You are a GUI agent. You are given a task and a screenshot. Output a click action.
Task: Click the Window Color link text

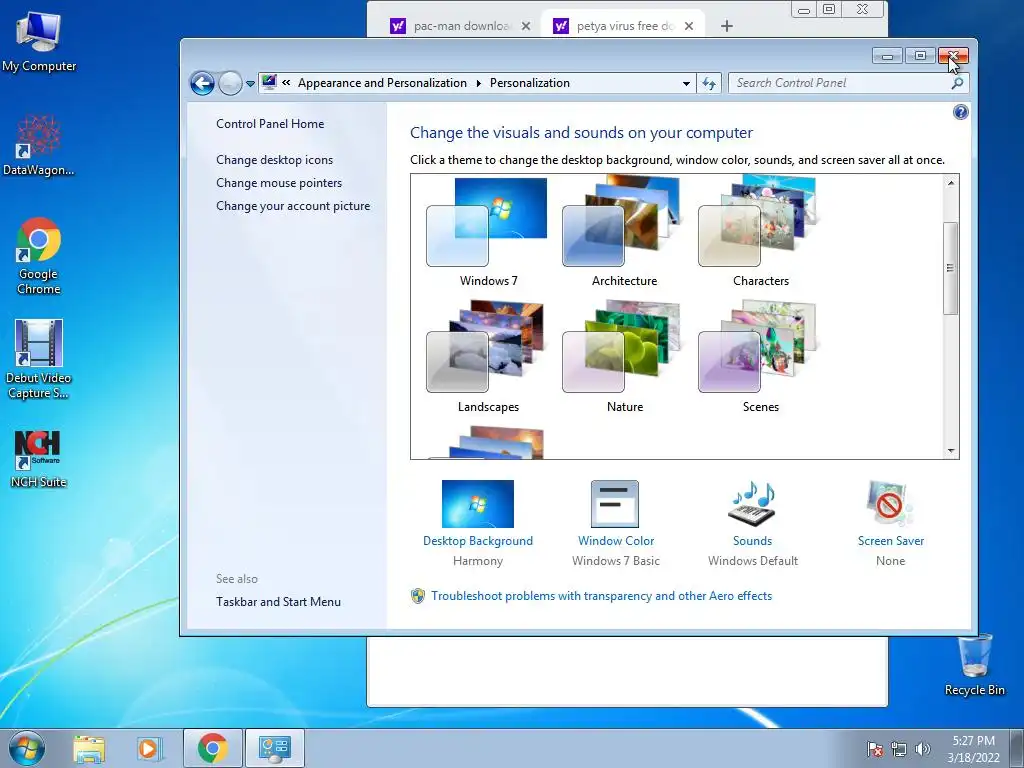[616, 541]
